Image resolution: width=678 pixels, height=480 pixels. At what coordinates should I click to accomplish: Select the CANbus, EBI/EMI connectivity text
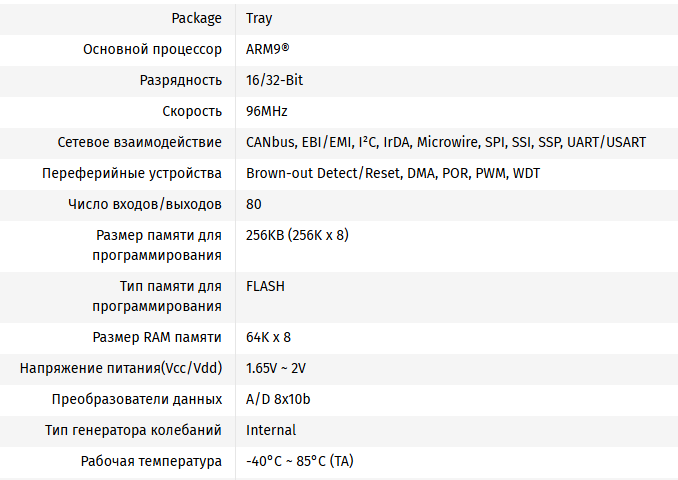pos(446,142)
